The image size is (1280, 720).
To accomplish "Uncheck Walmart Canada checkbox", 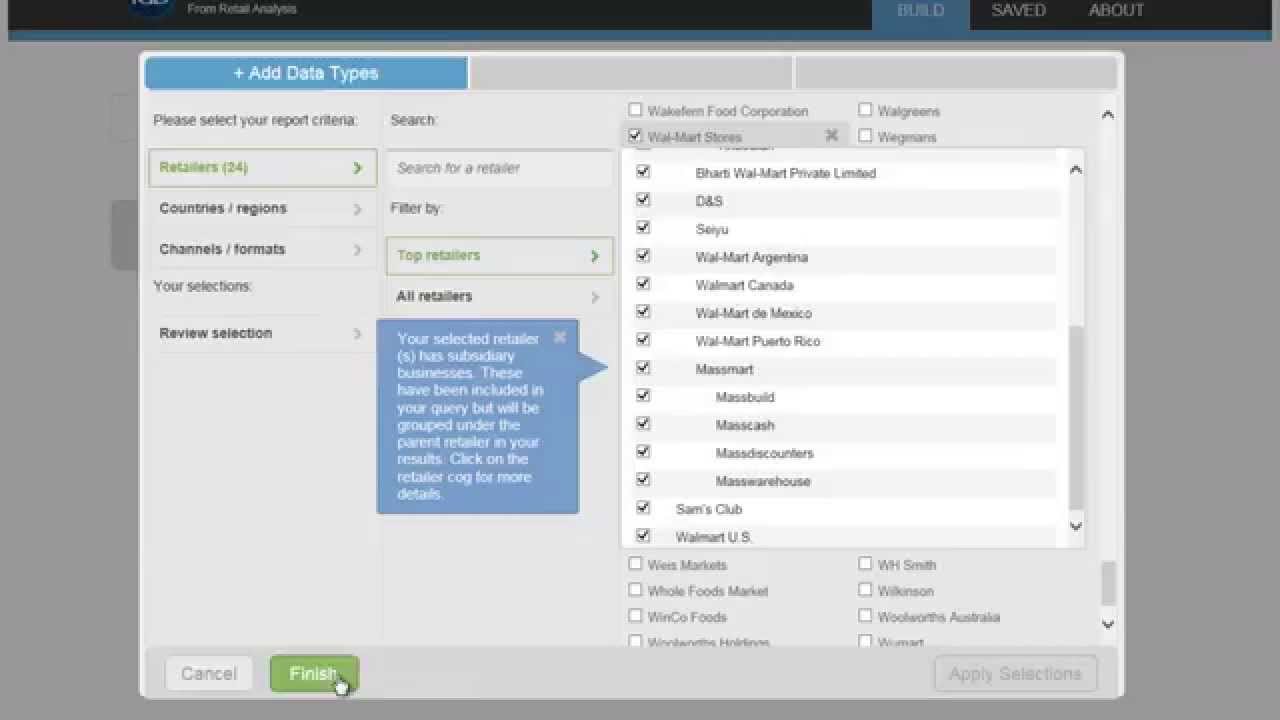I will point(643,283).
